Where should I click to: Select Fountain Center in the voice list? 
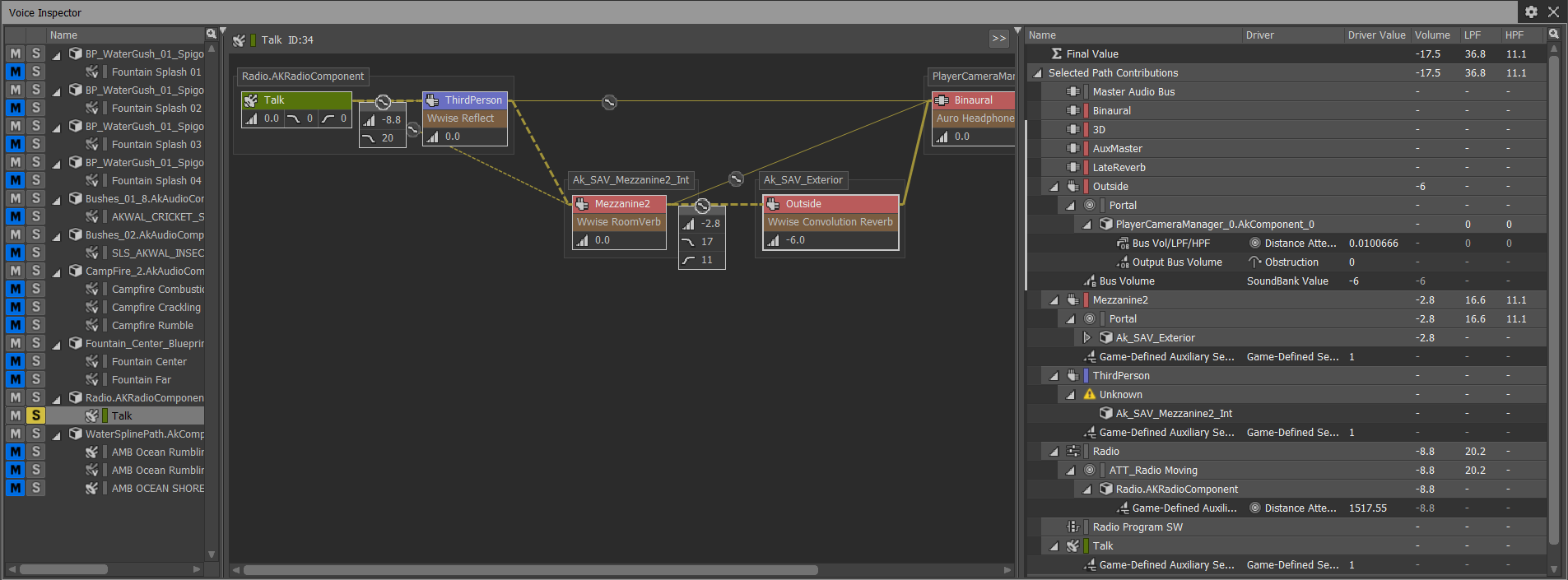tap(149, 362)
